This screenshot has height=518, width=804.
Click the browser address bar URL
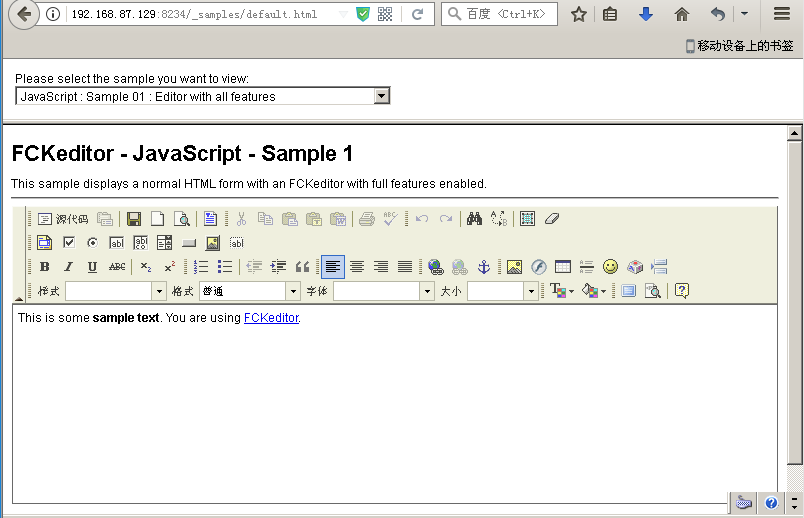(194, 14)
